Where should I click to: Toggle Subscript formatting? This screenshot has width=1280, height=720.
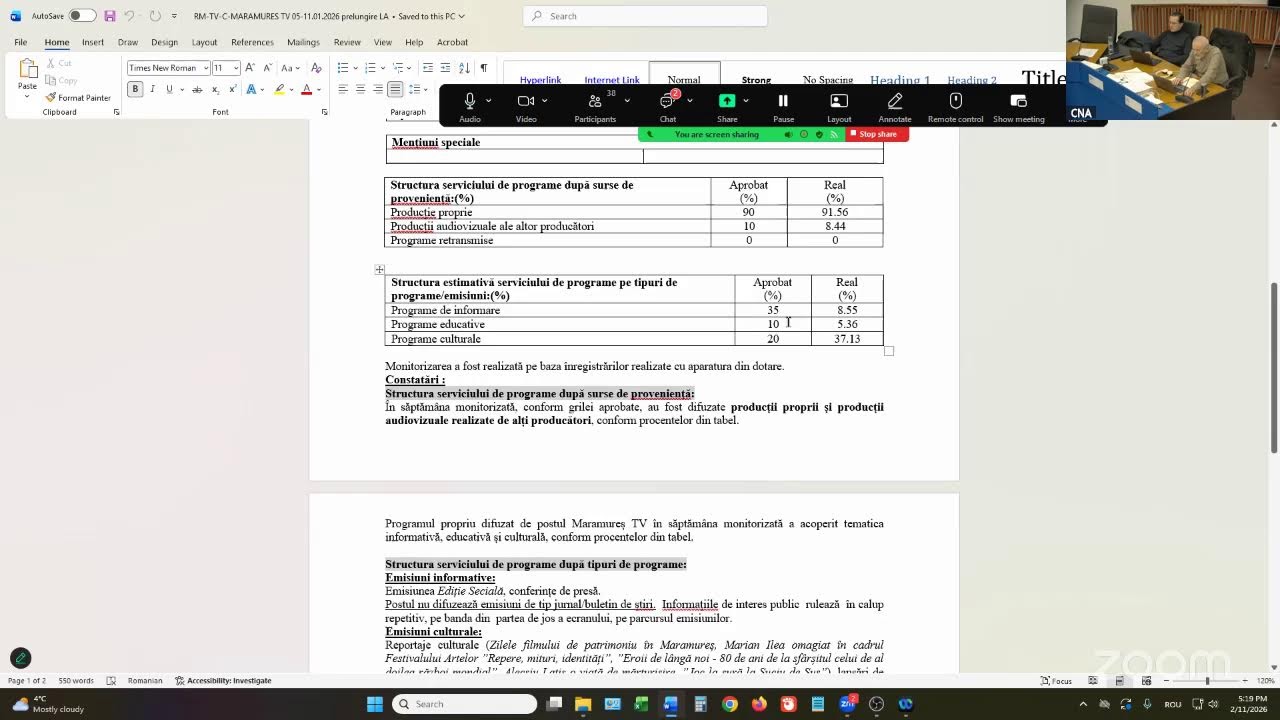coord(215,89)
